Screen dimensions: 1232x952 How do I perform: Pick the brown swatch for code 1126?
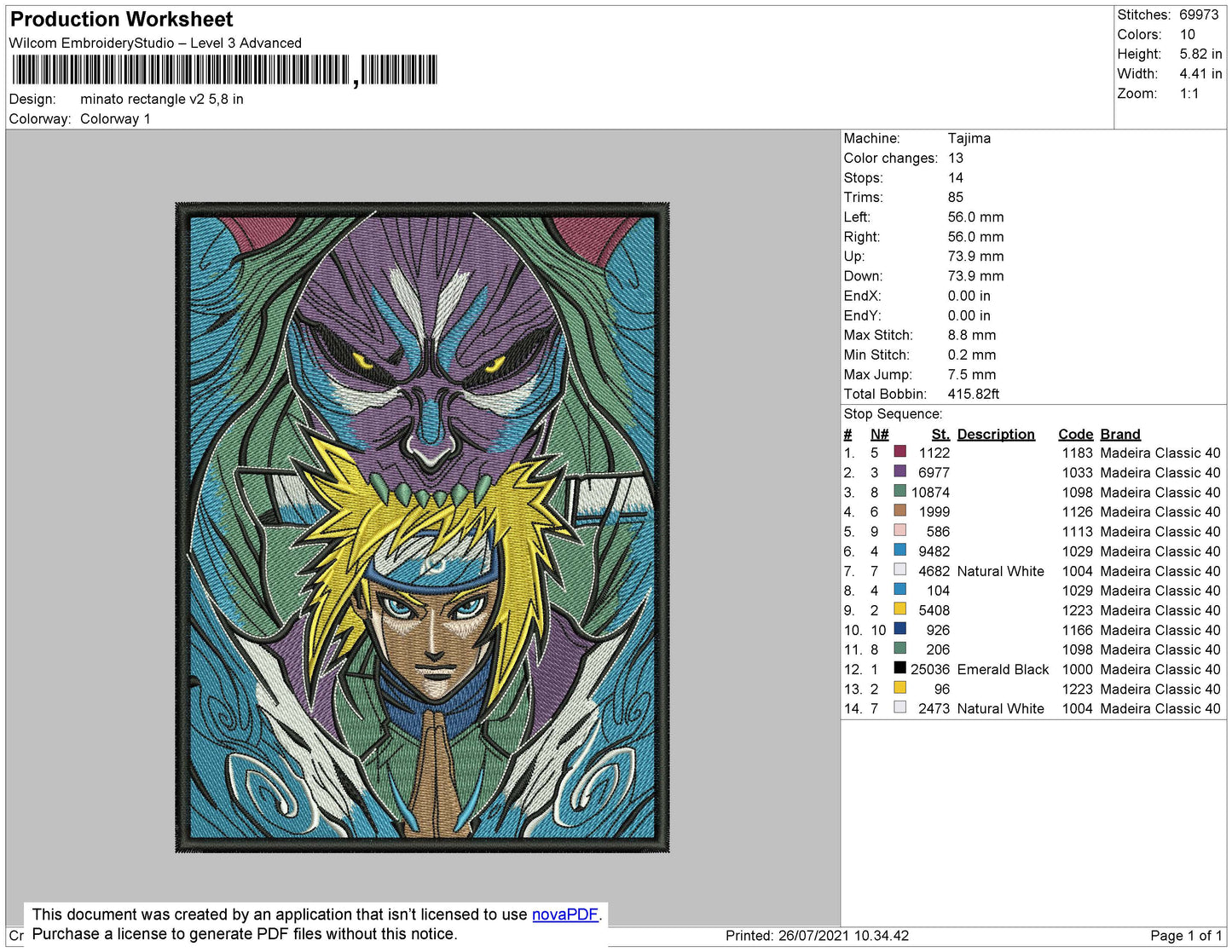click(899, 511)
